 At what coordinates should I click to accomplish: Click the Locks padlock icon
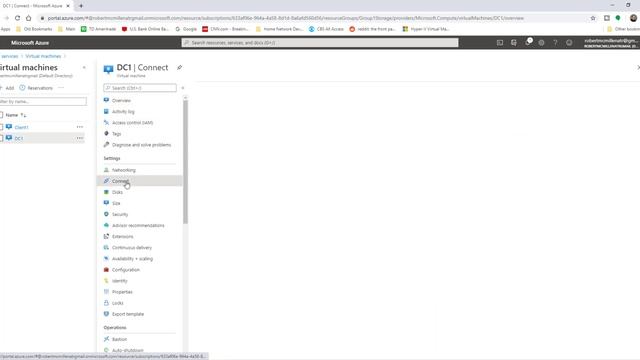pos(106,303)
